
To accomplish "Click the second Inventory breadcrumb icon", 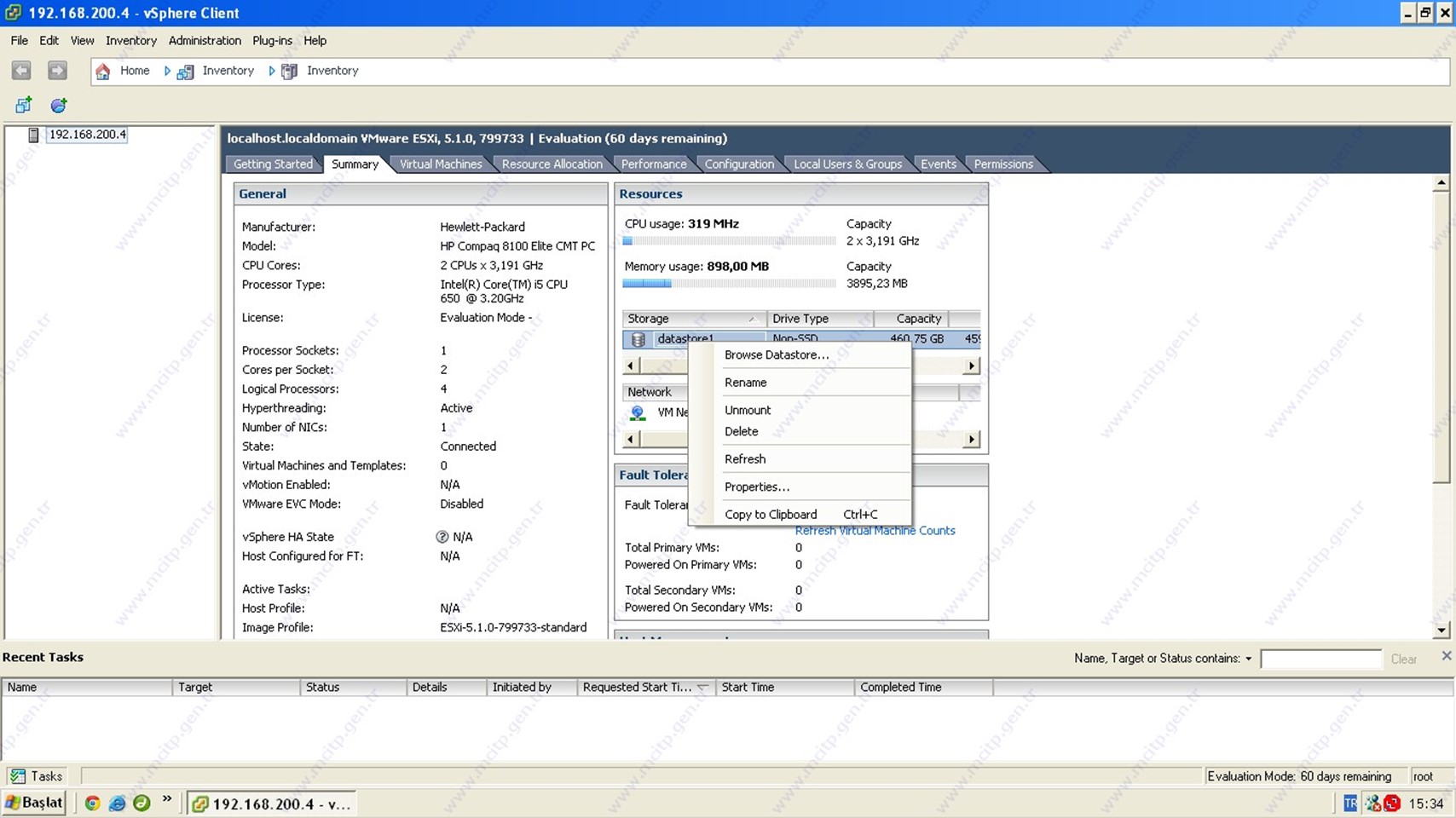I will point(290,72).
